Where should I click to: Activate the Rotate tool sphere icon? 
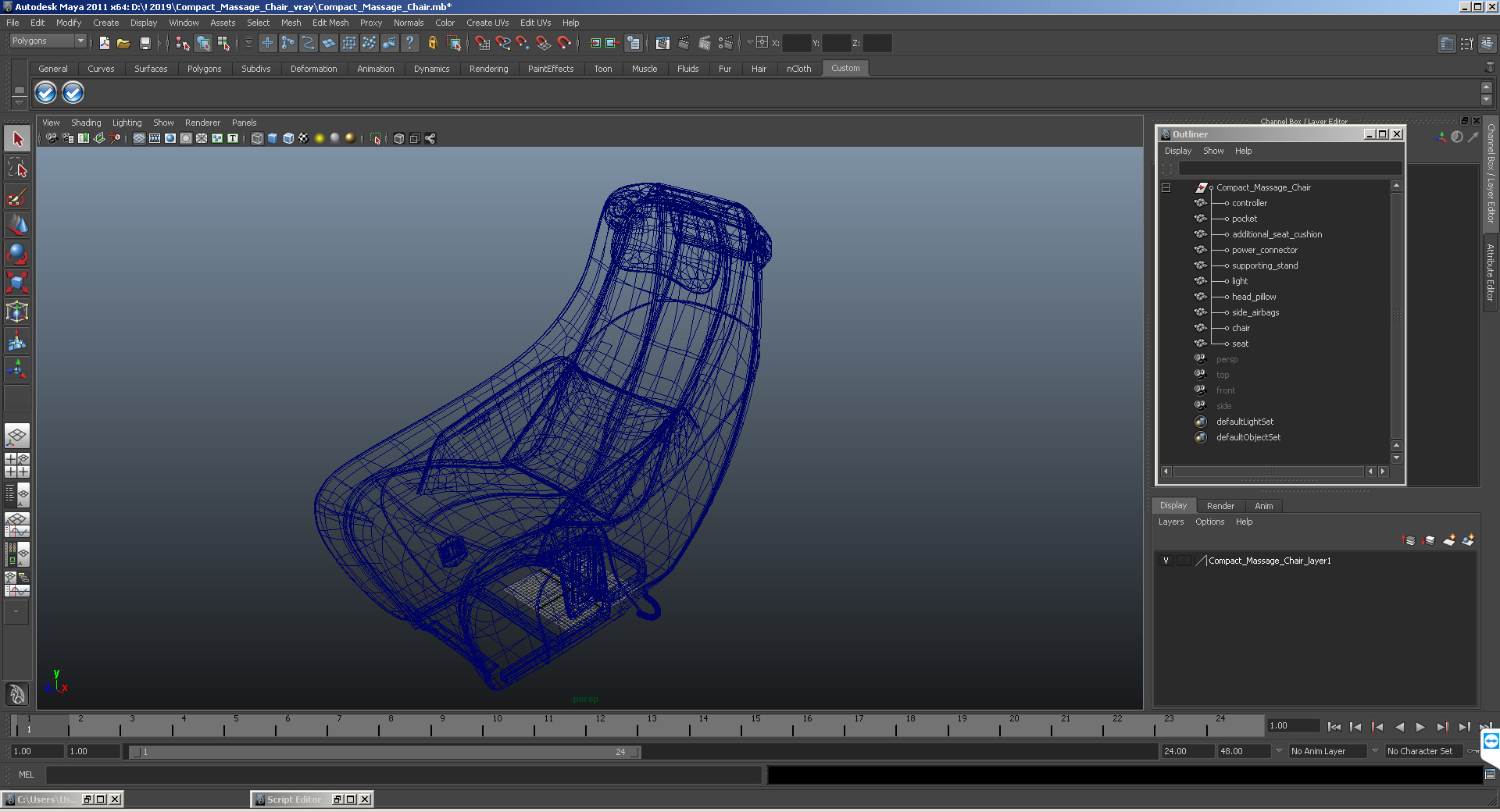17,253
